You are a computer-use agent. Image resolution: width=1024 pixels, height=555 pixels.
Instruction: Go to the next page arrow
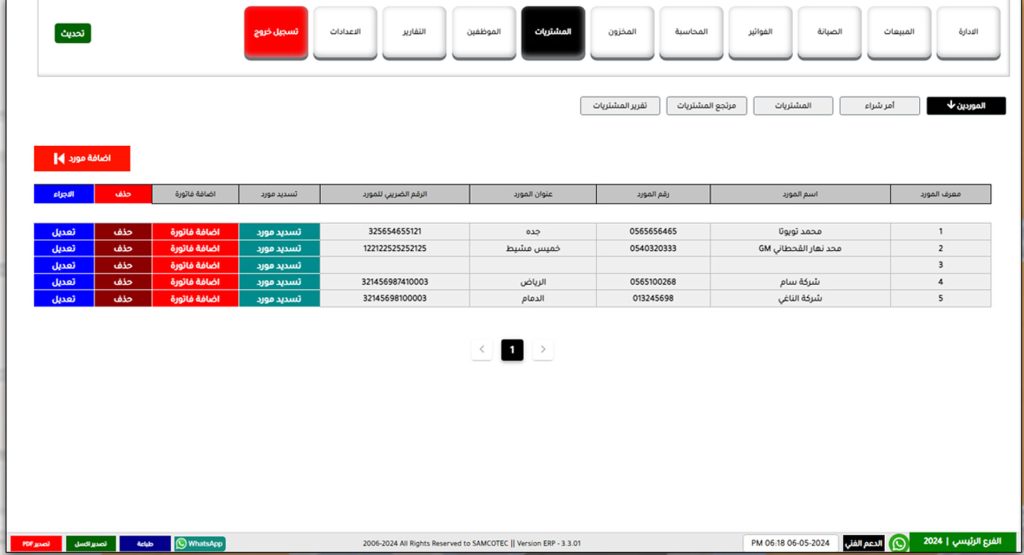[543, 349]
